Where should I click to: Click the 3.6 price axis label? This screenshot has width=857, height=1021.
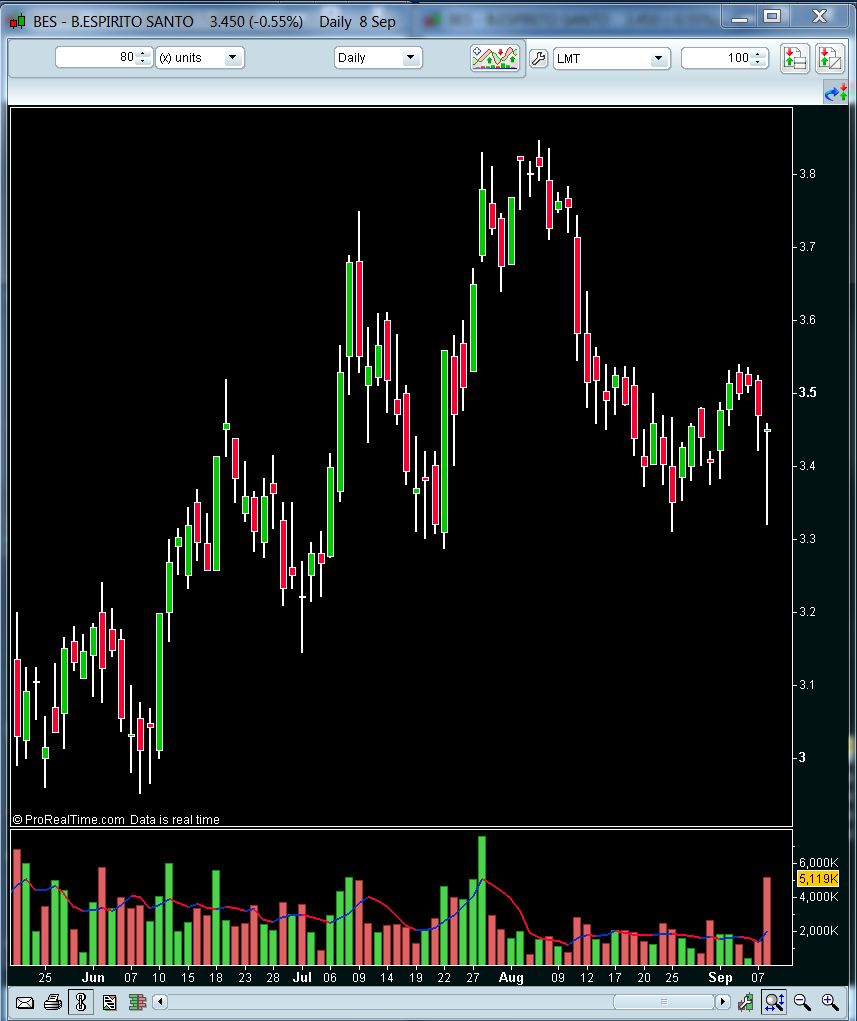(807, 320)
